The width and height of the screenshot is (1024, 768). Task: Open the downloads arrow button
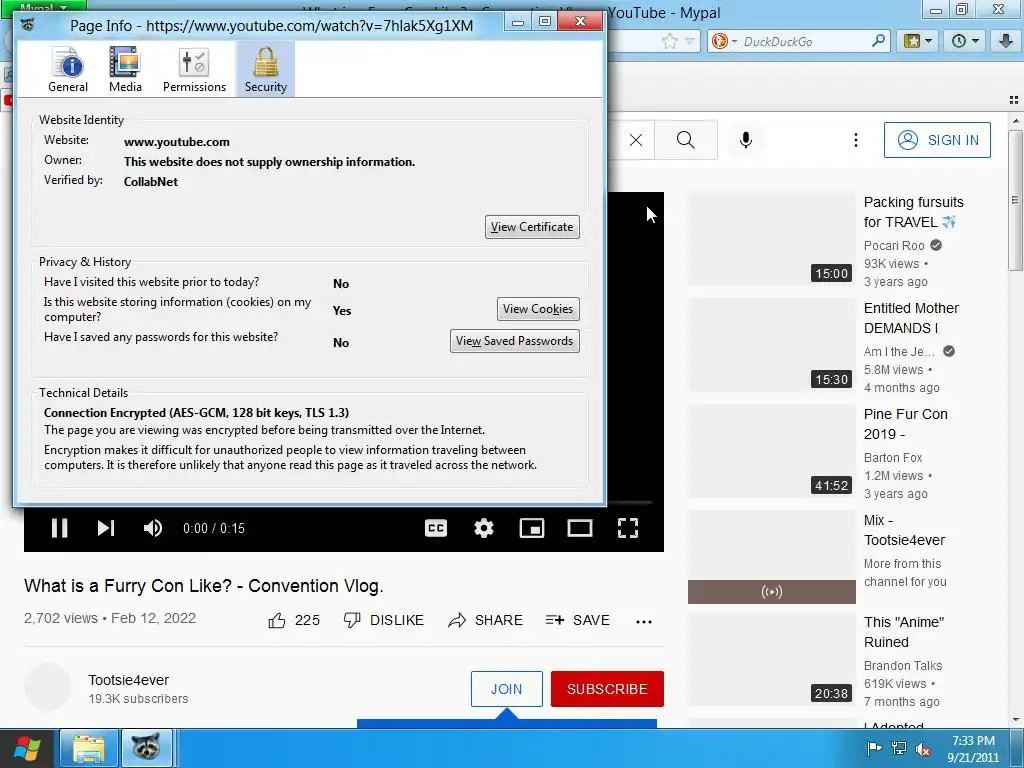tap(1006, 42)
